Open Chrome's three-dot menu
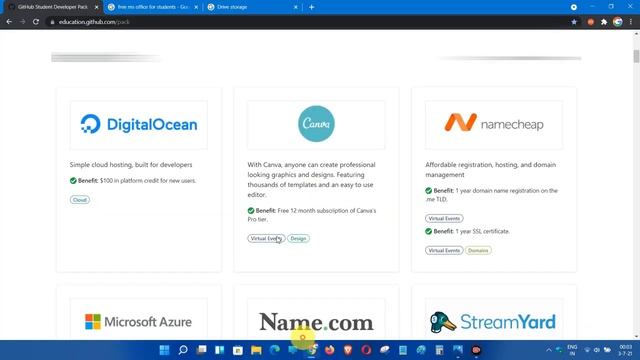The width and height of the screenshot is (640, 360). 631,22
